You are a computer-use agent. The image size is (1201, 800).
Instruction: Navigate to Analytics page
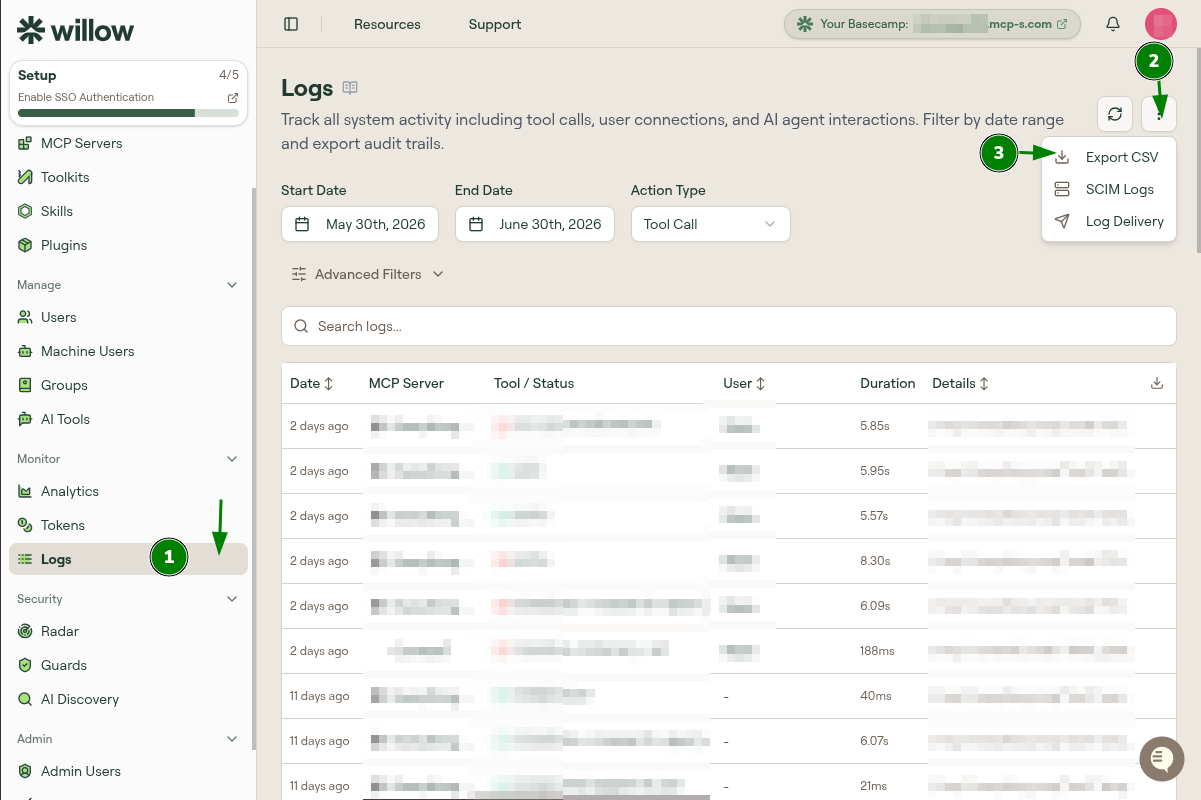coord(128,491)
